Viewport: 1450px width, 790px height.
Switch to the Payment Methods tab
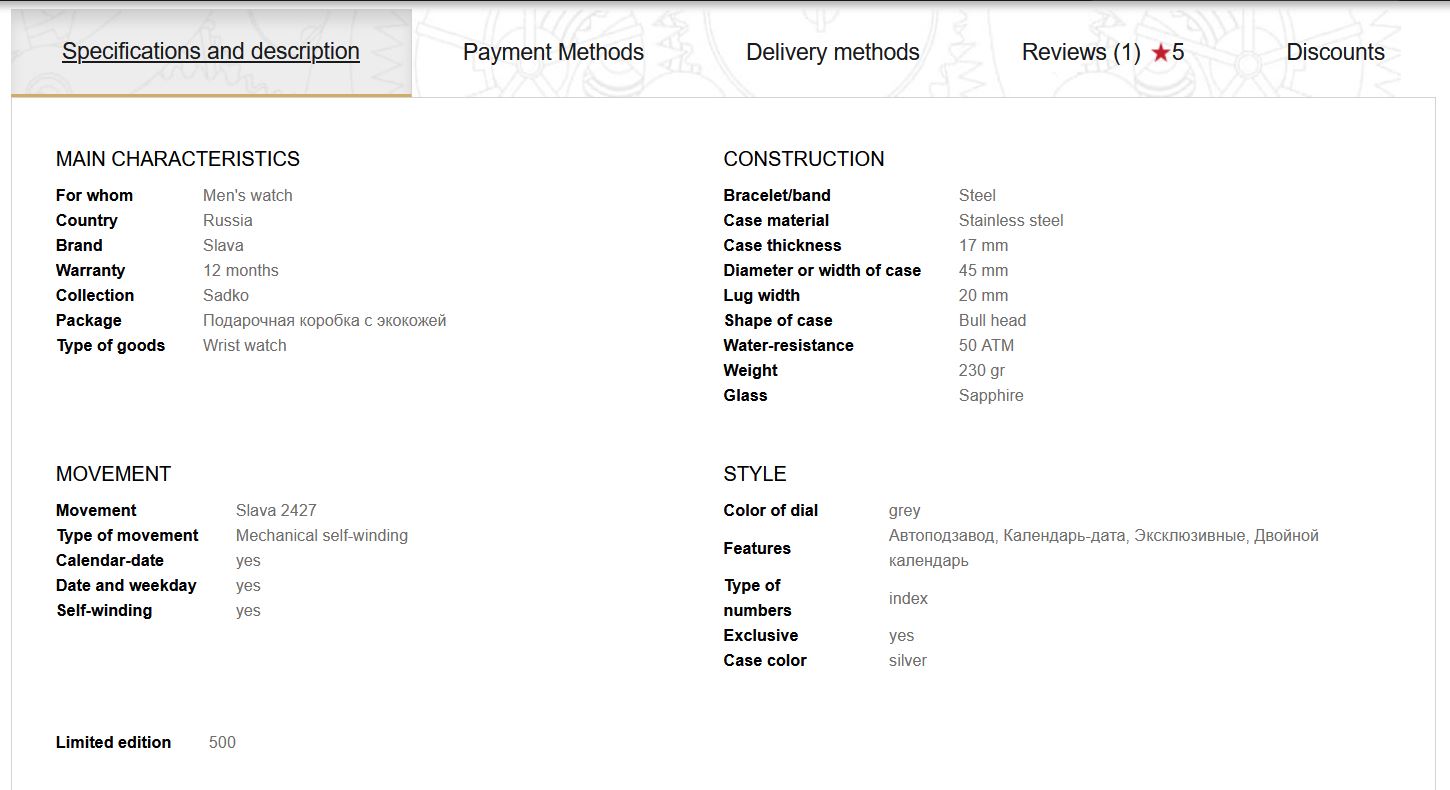point(553,53)
